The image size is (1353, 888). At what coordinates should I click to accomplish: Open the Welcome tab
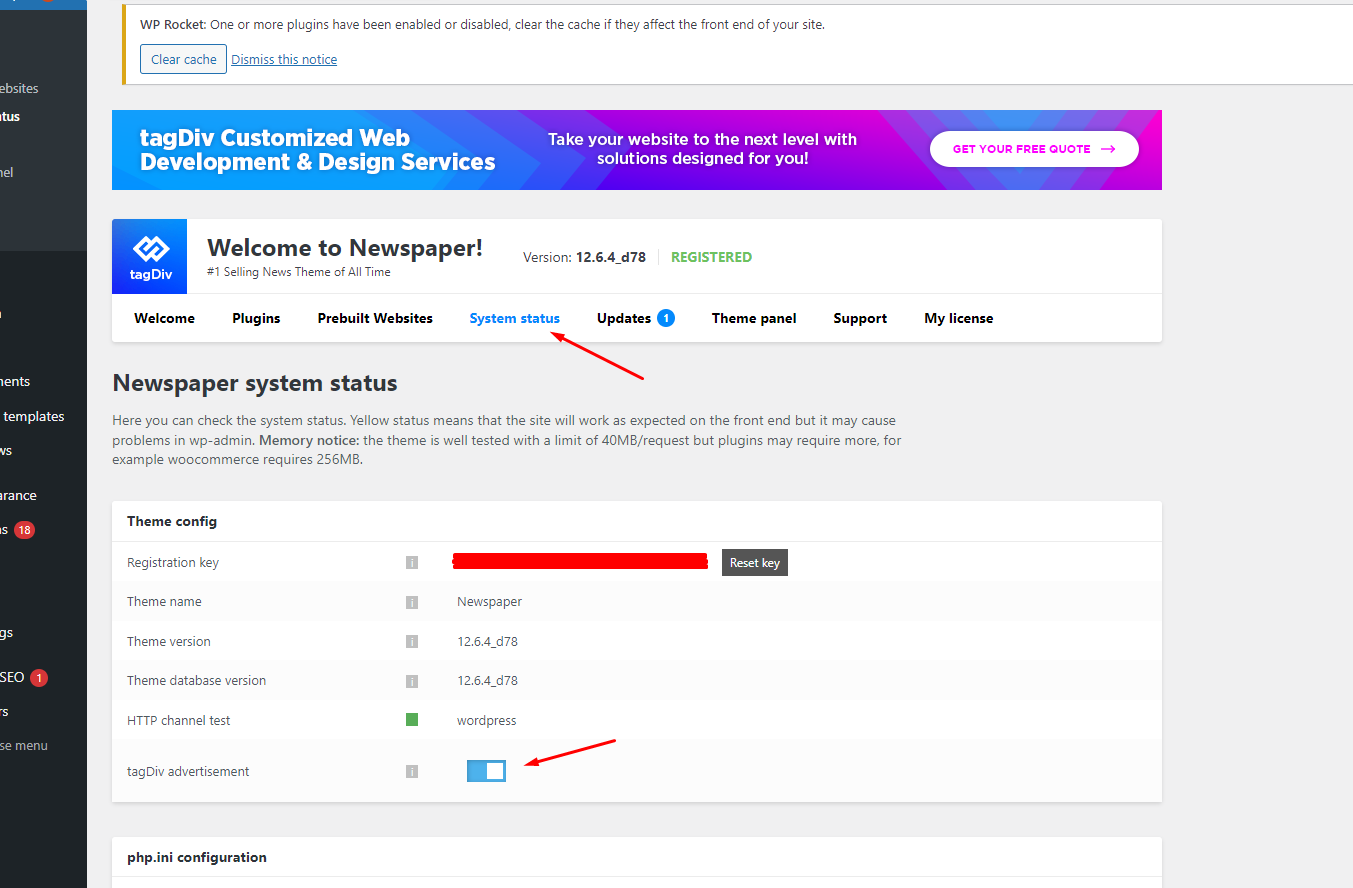pyautogui.click(x=164, y=318)
